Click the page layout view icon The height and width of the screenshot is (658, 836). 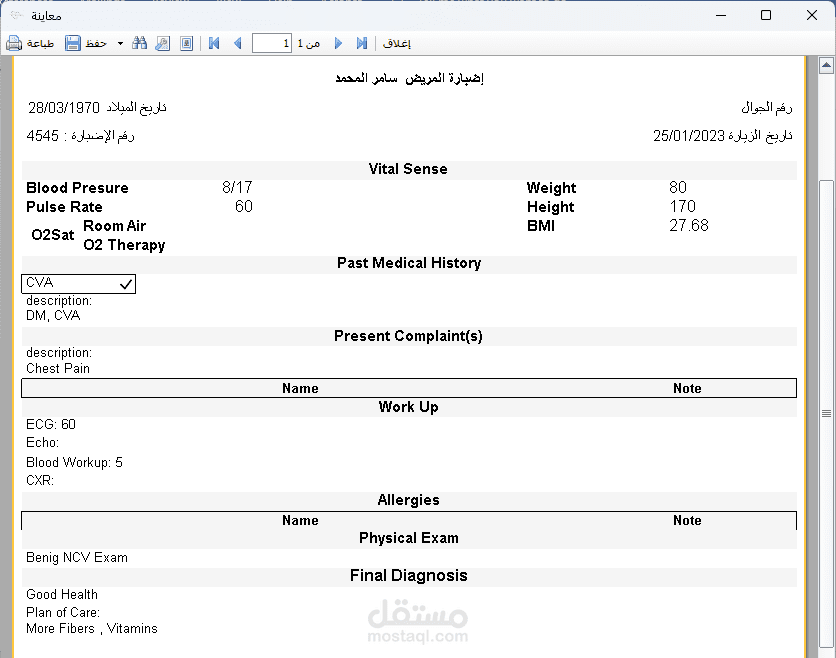(x=186, y=43)
